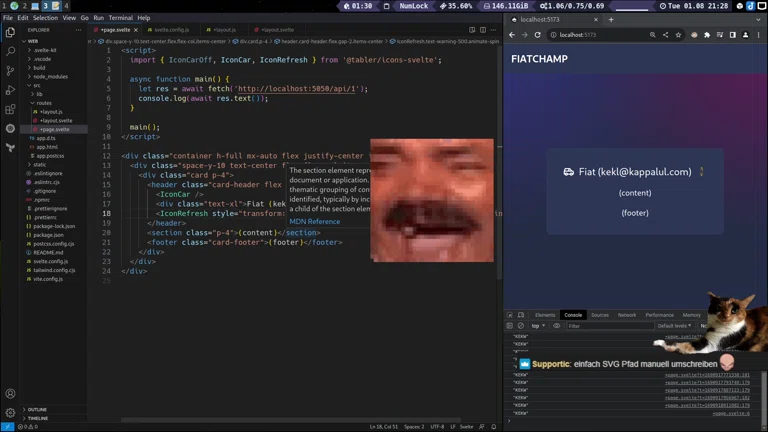Open the Source Control view
Image resolution: width=768 pixels, height=432 pixels.
(10, 71)
